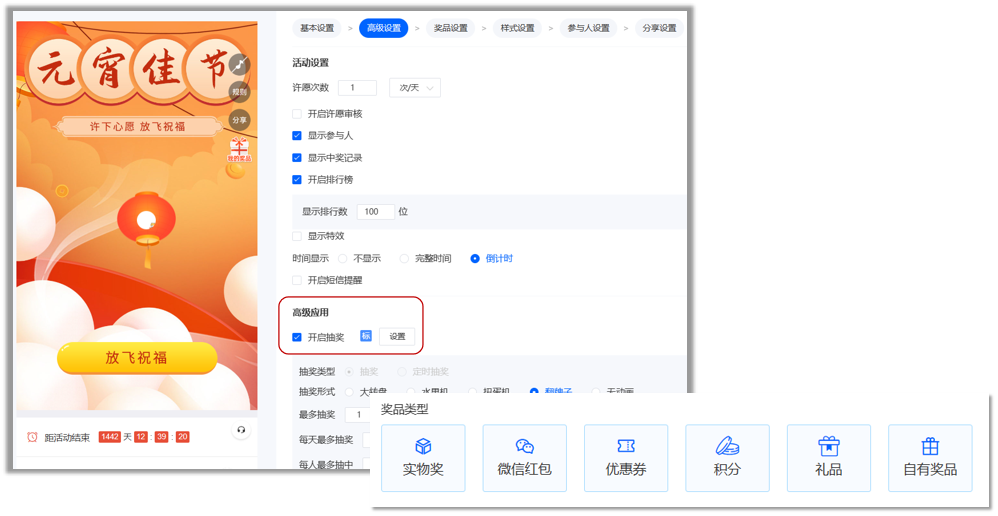The height and width of the screenshot is (516, 998).
Task: Click the 时间显示 label
Action: (x=311, y=258)
